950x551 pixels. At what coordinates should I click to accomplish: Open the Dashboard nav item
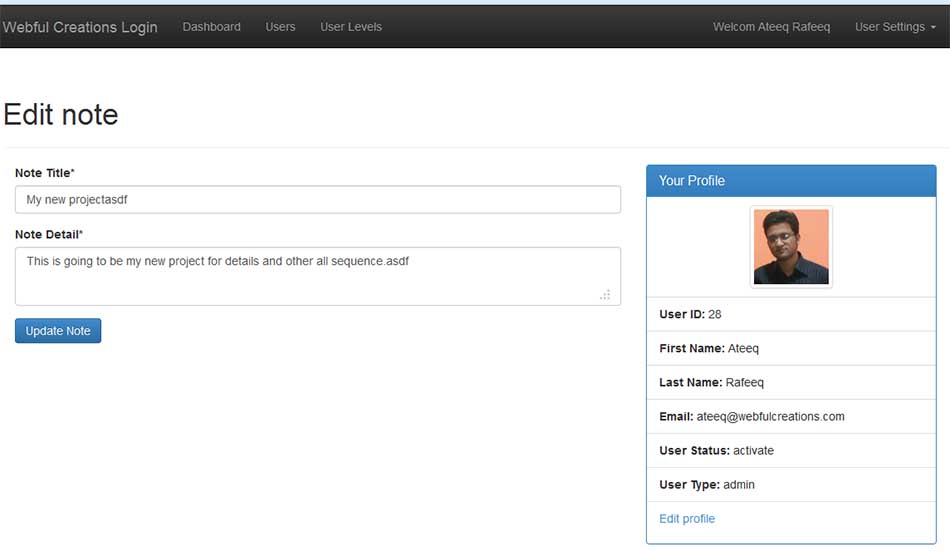point(211,27)
